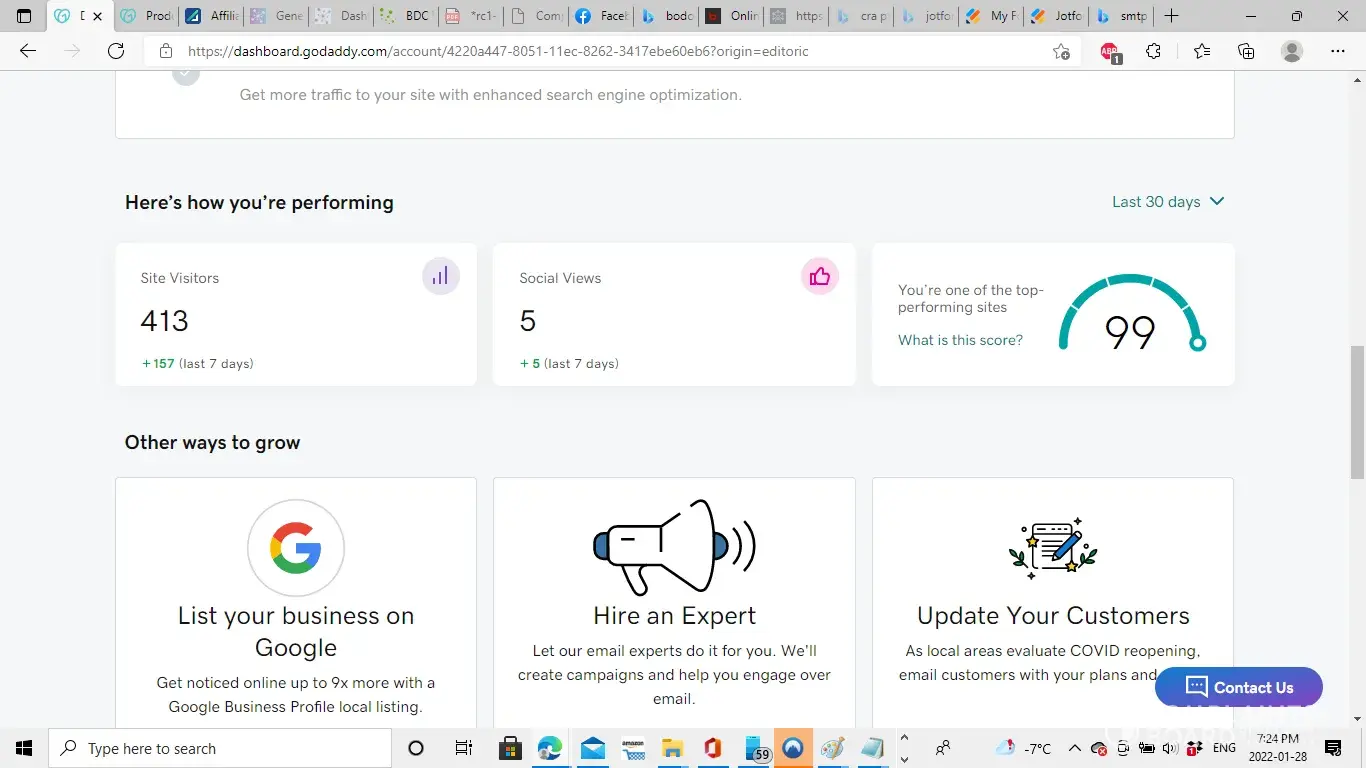Click the performance score 99 gauge
The height and width of the screenshot is (768, 1366).
(1131, 316)
